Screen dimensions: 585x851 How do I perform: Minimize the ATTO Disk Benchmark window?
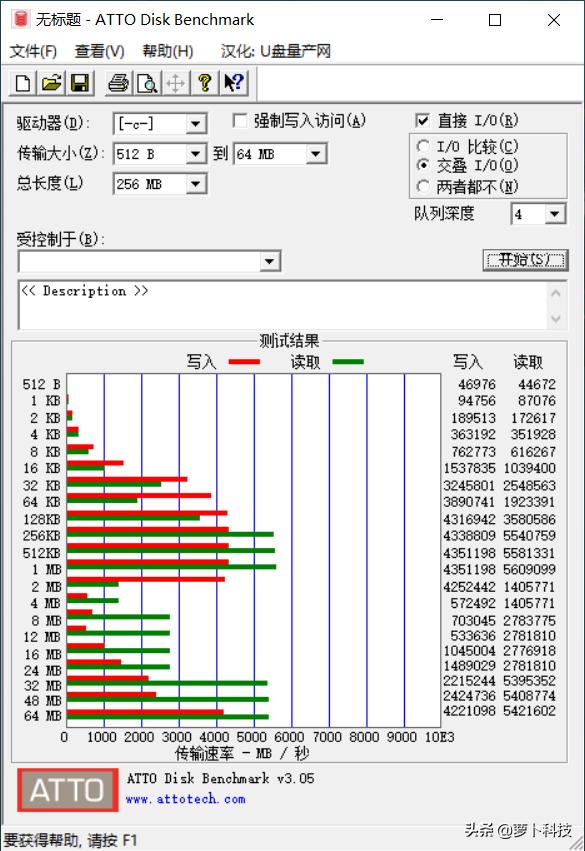pos(437,20)
